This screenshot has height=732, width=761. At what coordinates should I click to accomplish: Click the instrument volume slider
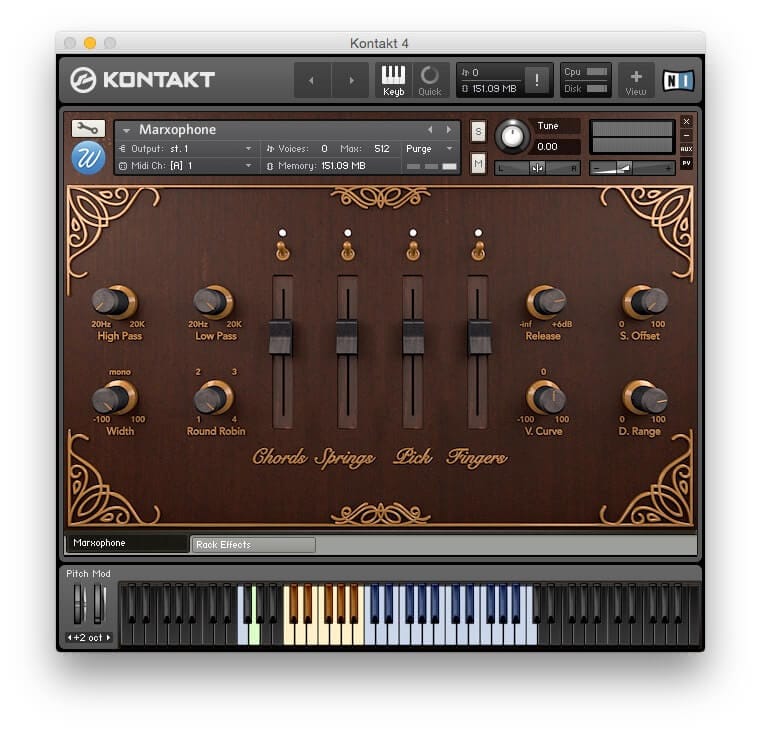click(632, 168)
